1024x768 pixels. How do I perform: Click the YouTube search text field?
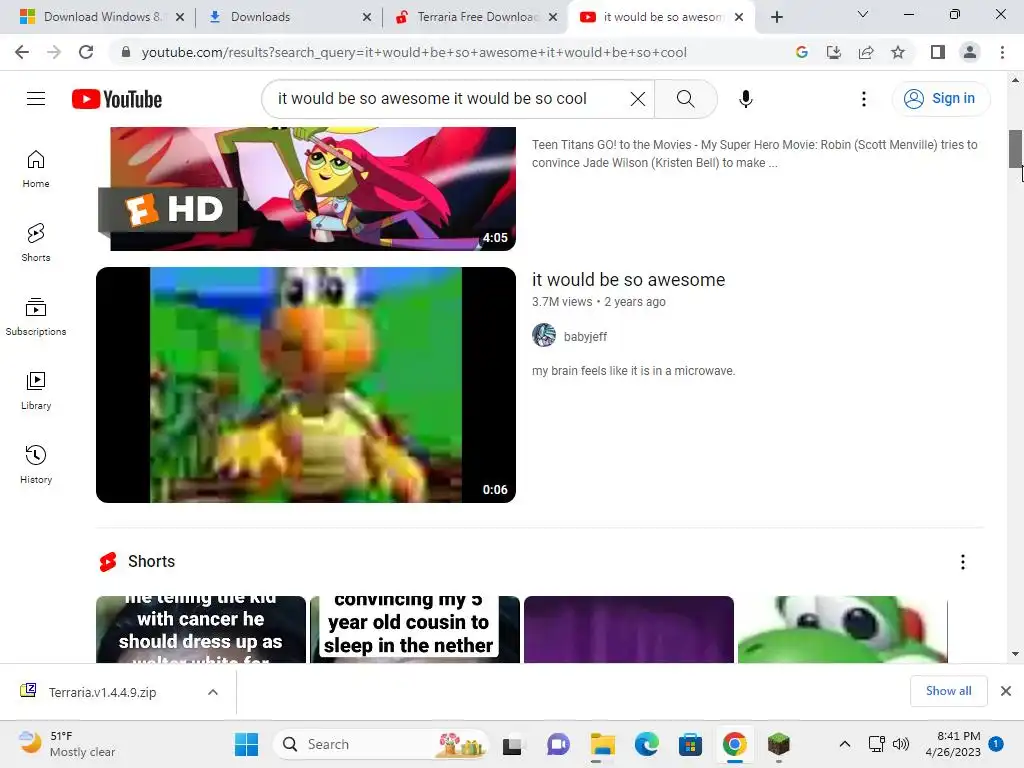pos(451,99)
